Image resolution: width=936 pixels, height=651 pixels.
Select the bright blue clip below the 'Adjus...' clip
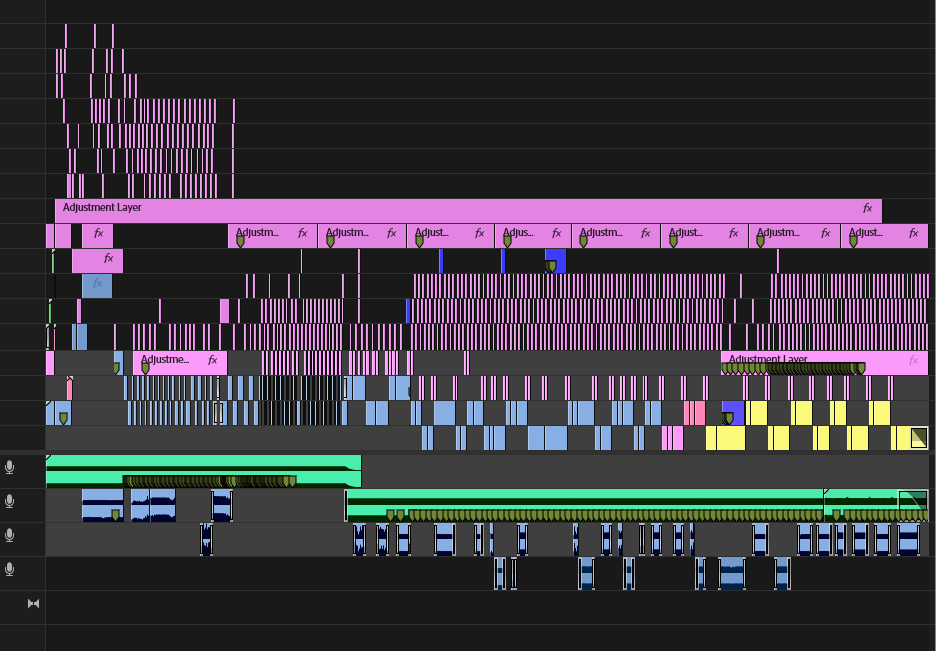555,261
